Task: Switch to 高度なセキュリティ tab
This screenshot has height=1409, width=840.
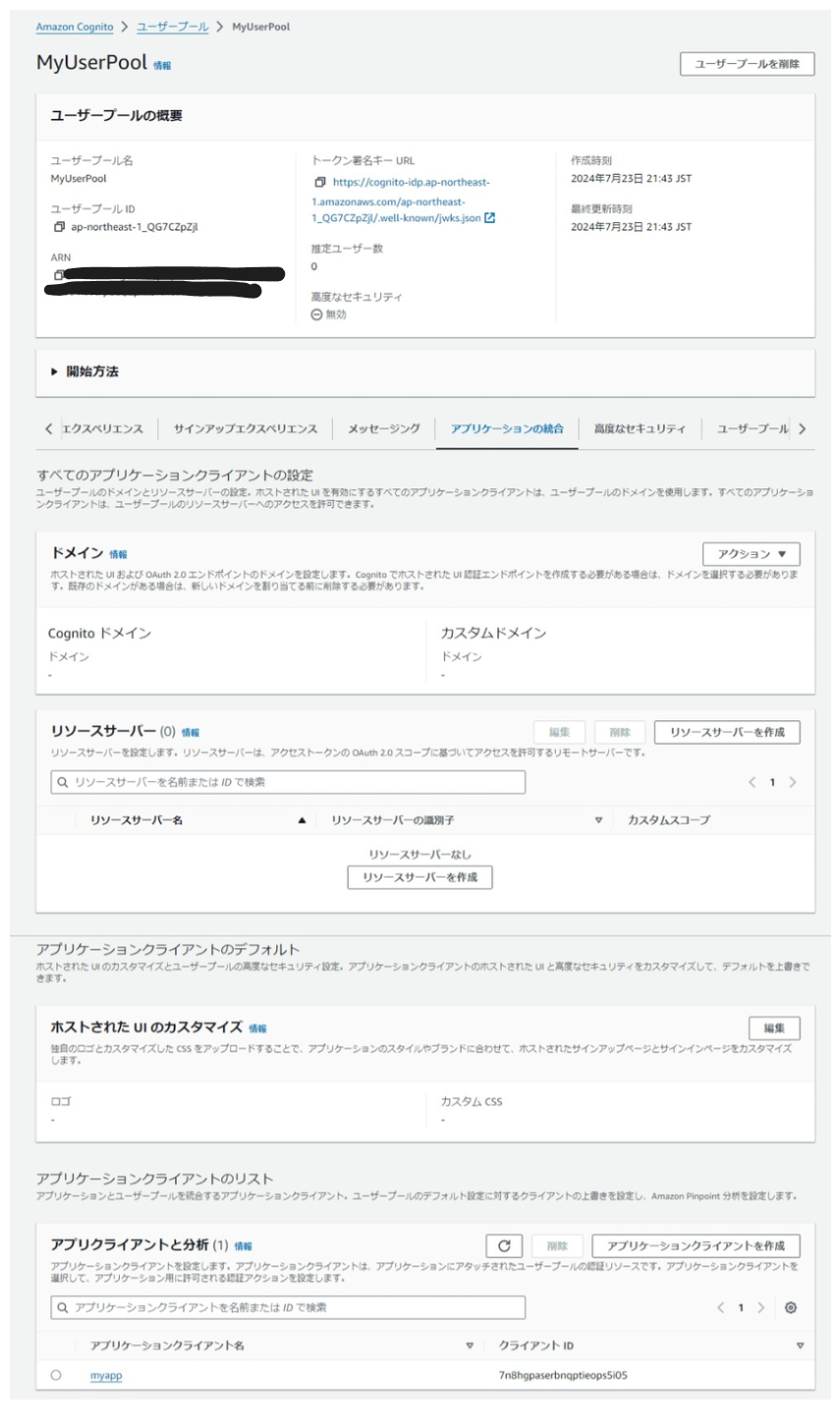Action: (640, 429)
